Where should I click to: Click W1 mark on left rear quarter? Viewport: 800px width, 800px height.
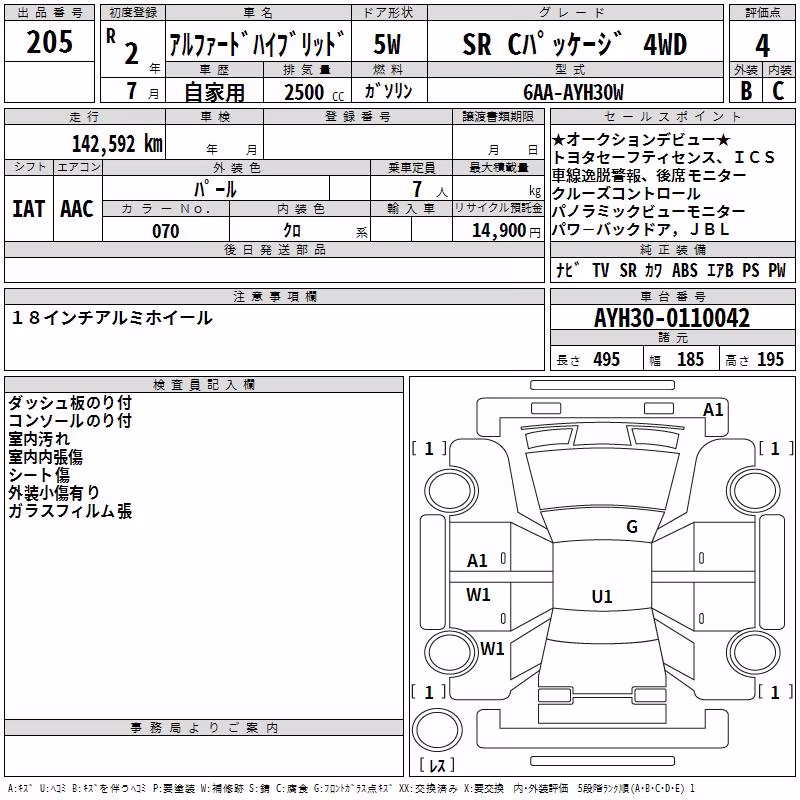[x=492, y=649]
